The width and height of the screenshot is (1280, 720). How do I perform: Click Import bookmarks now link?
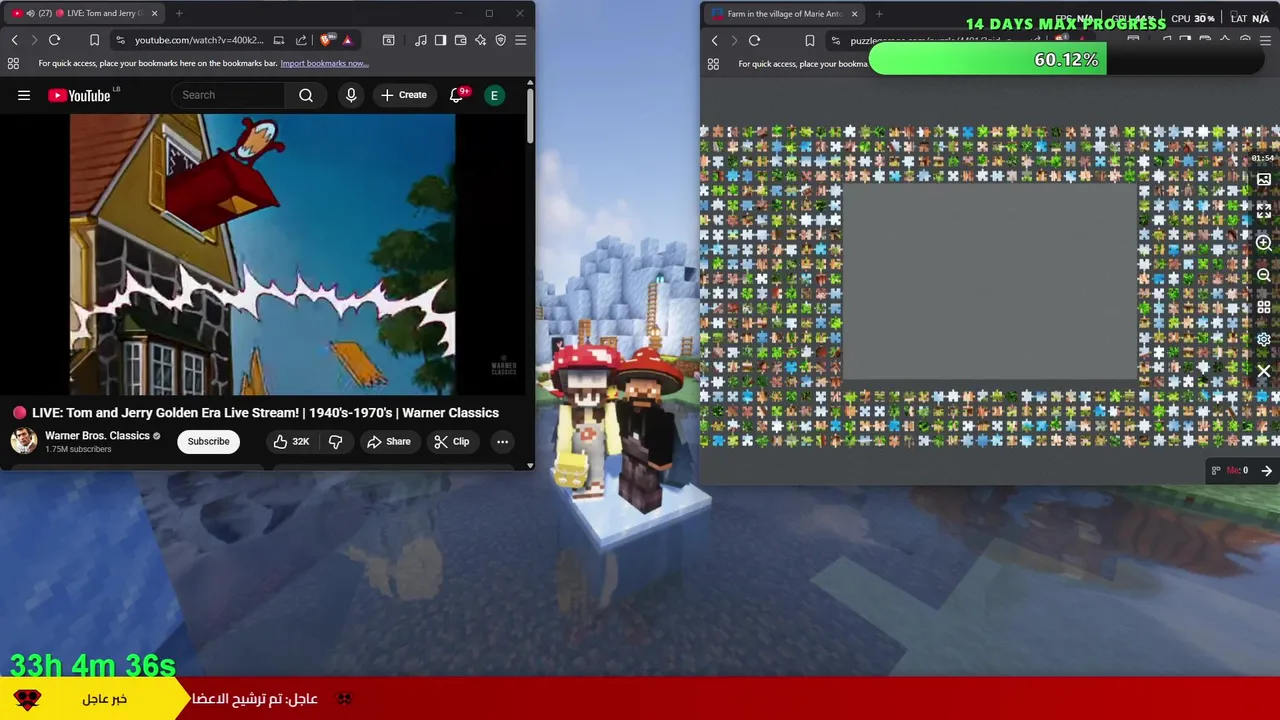coord(324,63)
